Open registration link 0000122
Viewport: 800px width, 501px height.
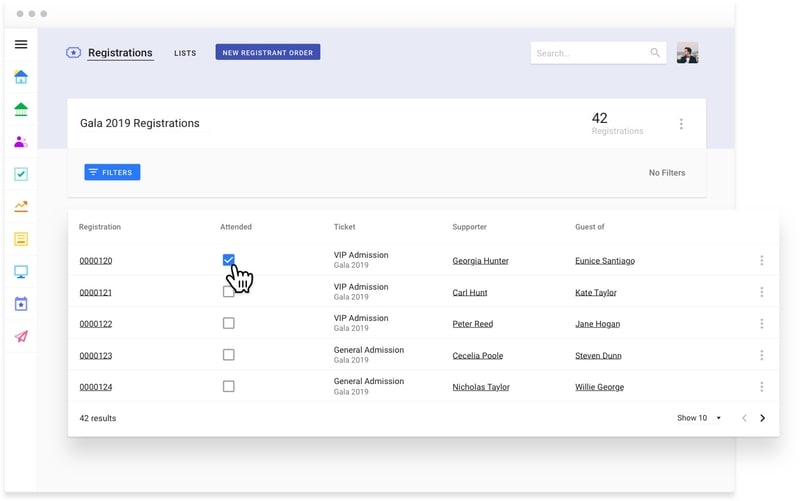coord(96,324)
